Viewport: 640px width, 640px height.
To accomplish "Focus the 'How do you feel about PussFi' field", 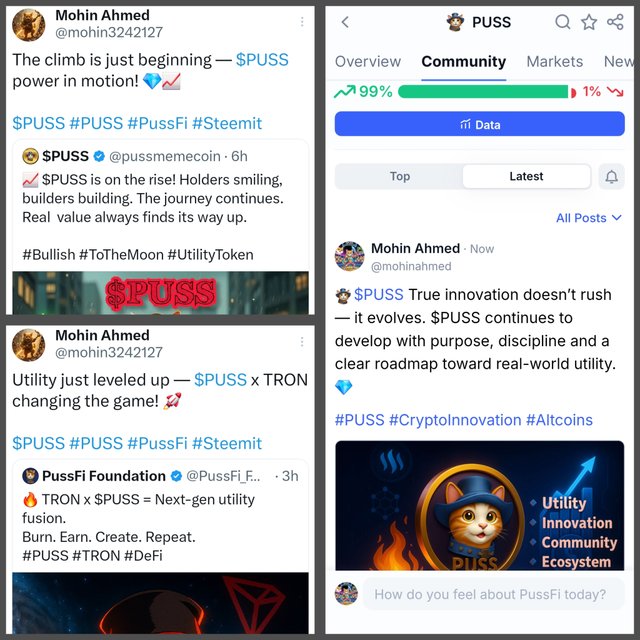I will pyautogui.click(x=494, y=594).
